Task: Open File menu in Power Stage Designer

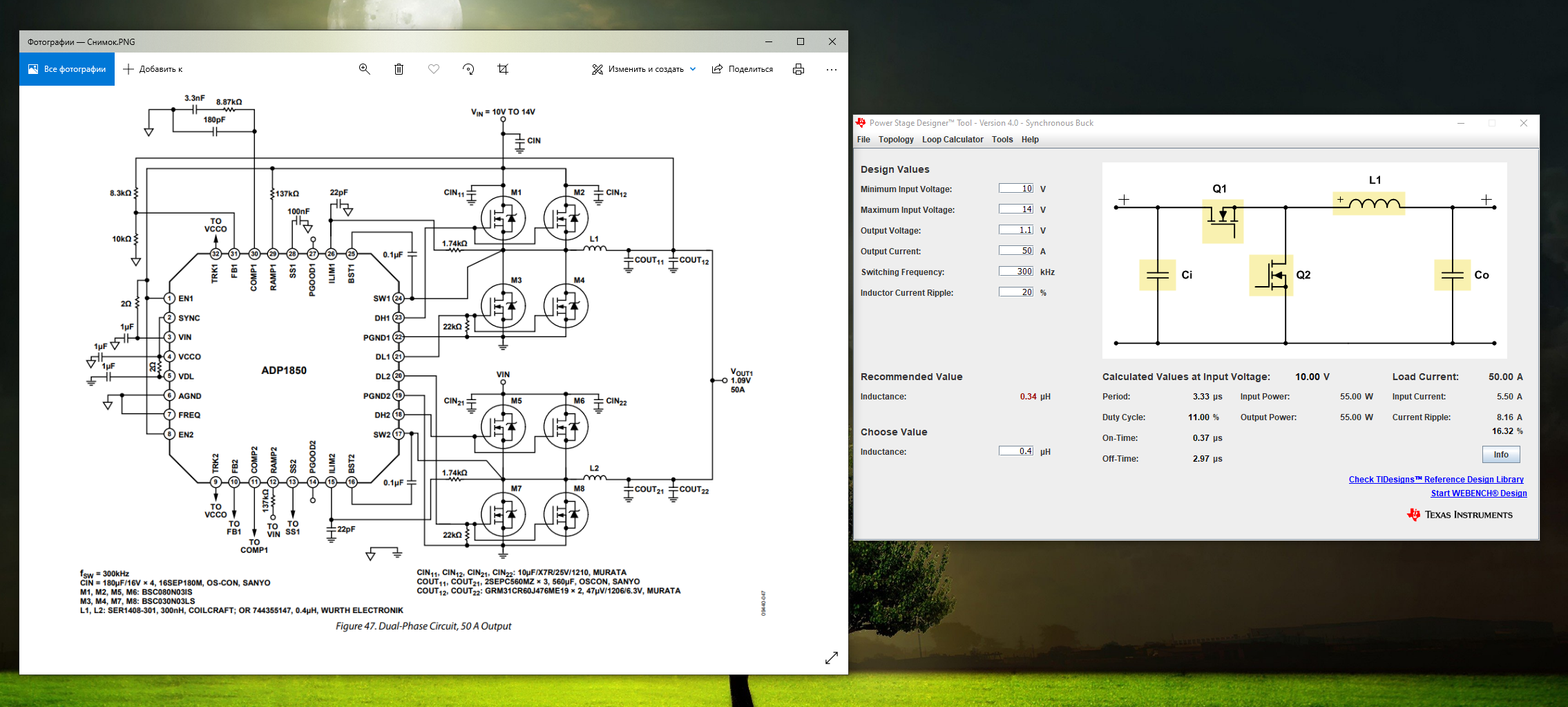Action: click(863, 140)
